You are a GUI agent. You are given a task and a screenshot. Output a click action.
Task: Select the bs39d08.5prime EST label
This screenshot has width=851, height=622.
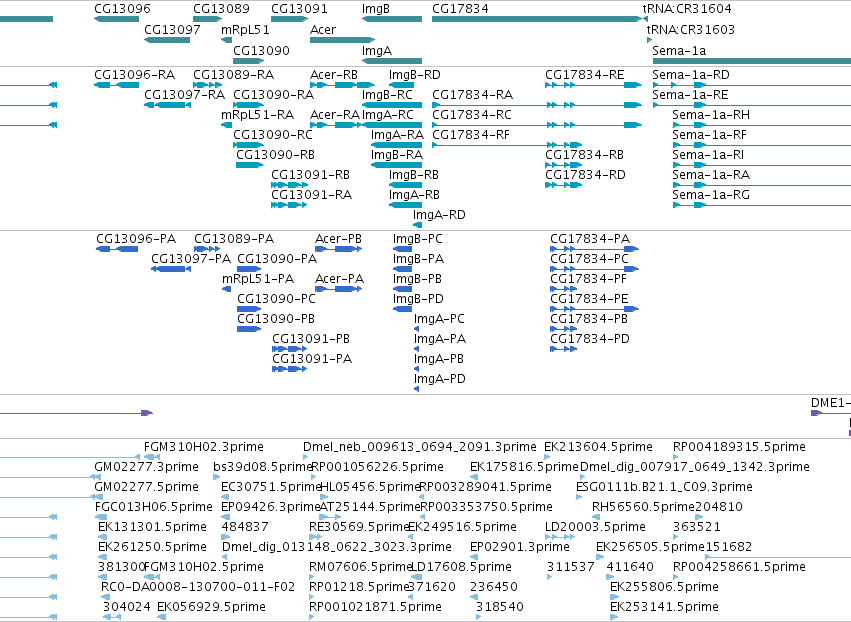click(263, 467)
